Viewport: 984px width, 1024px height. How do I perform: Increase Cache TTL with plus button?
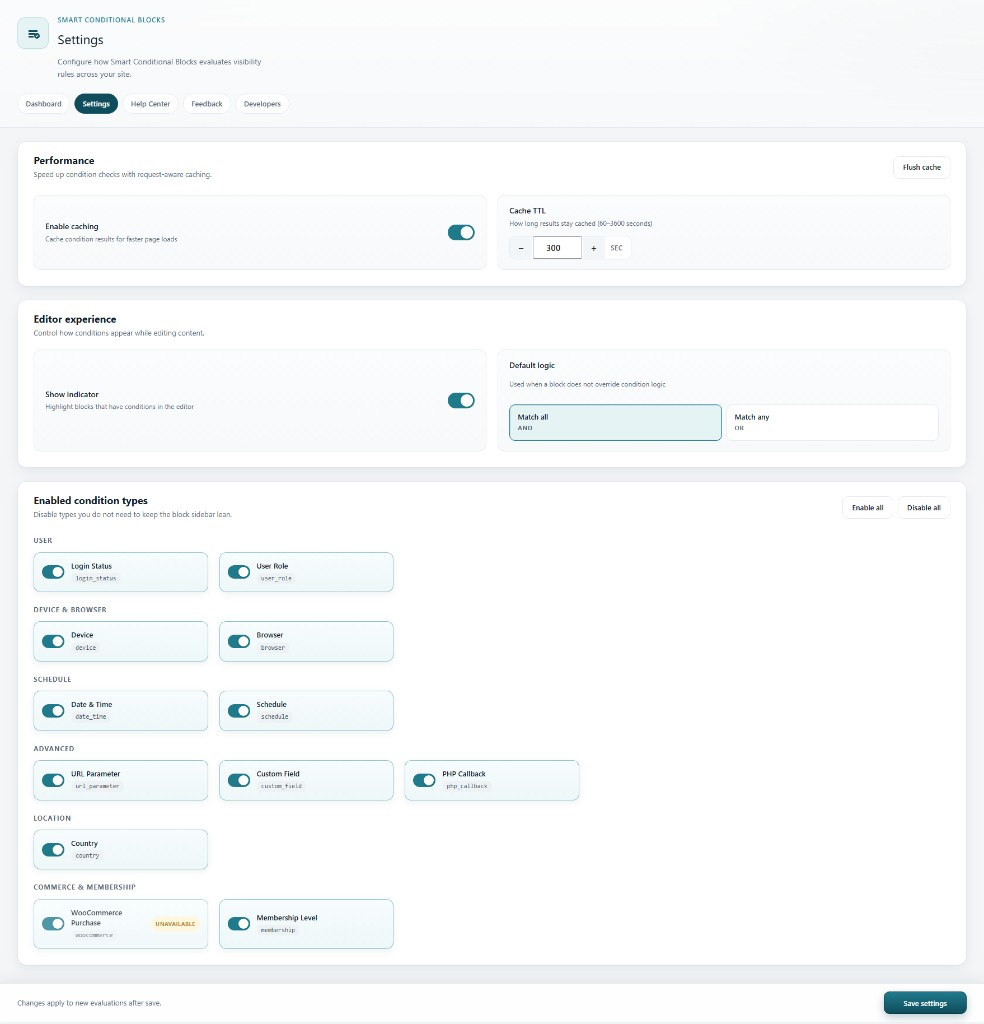pos(594,248)
